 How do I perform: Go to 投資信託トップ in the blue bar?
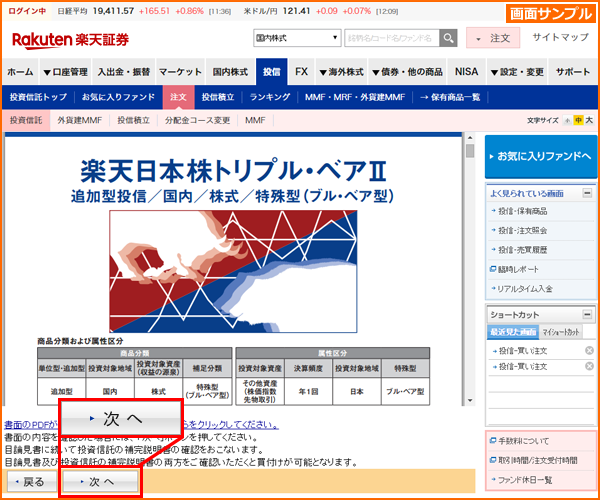point(38,97)
